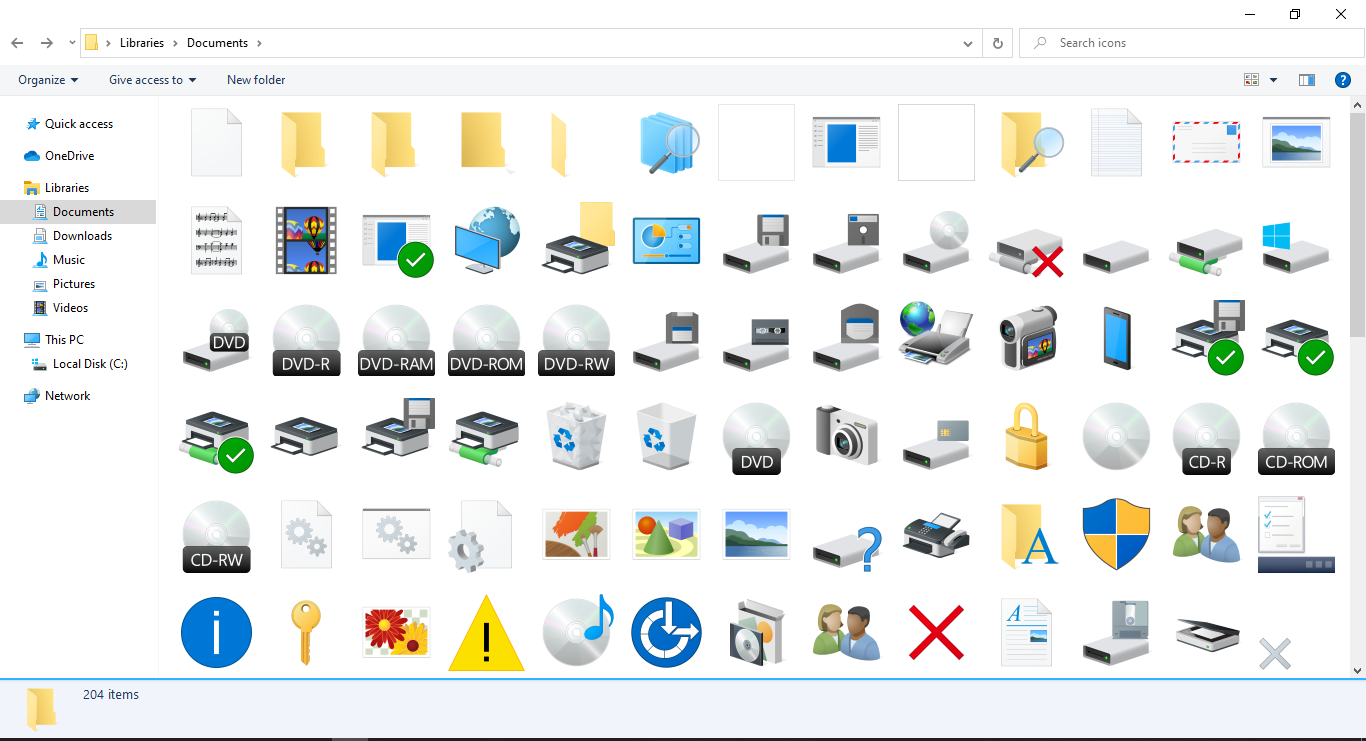The image size is (1366, 741).
Task: Click the gold padlock icon
Action: click(1026, 437)
